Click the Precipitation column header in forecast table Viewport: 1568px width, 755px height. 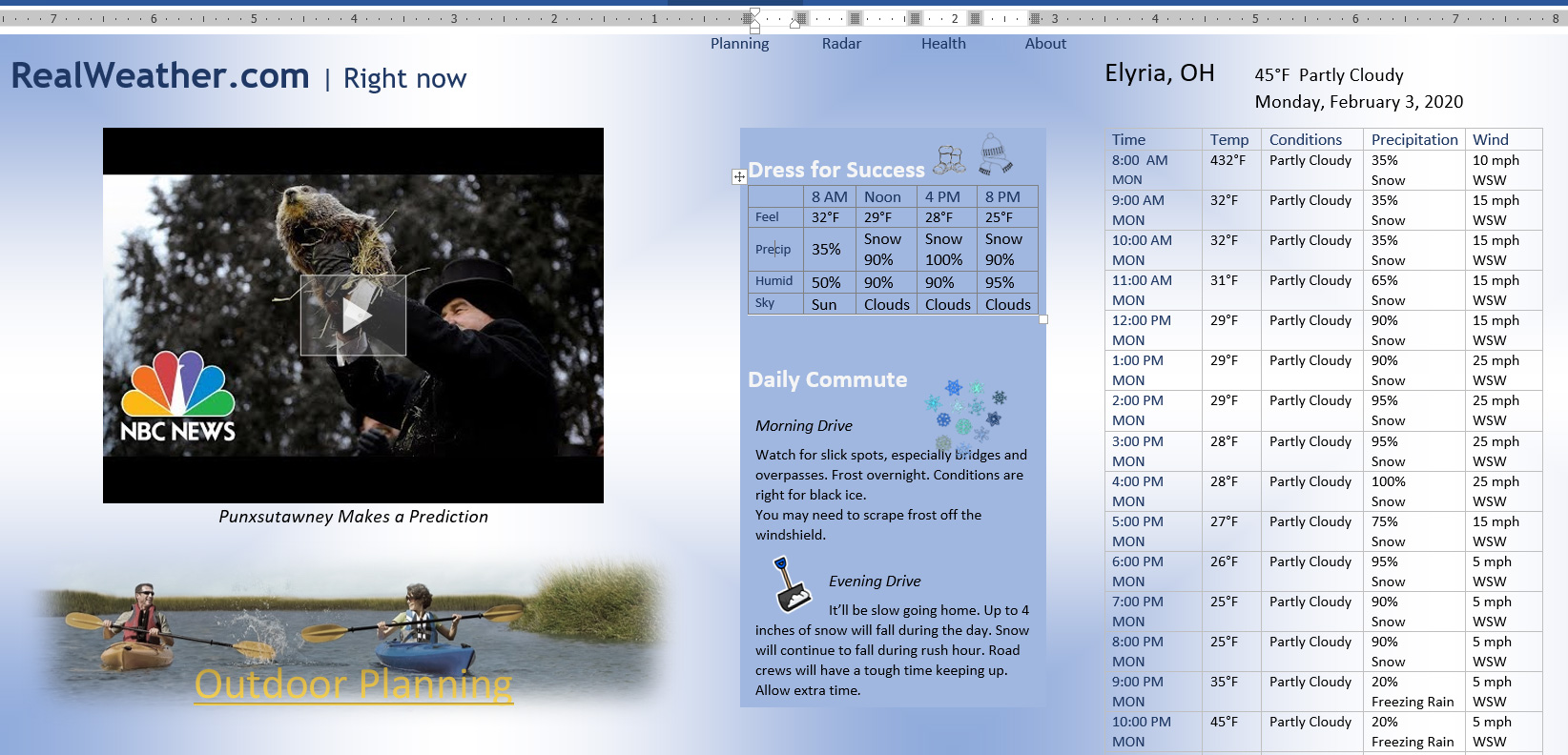[x=1414, y=139]
